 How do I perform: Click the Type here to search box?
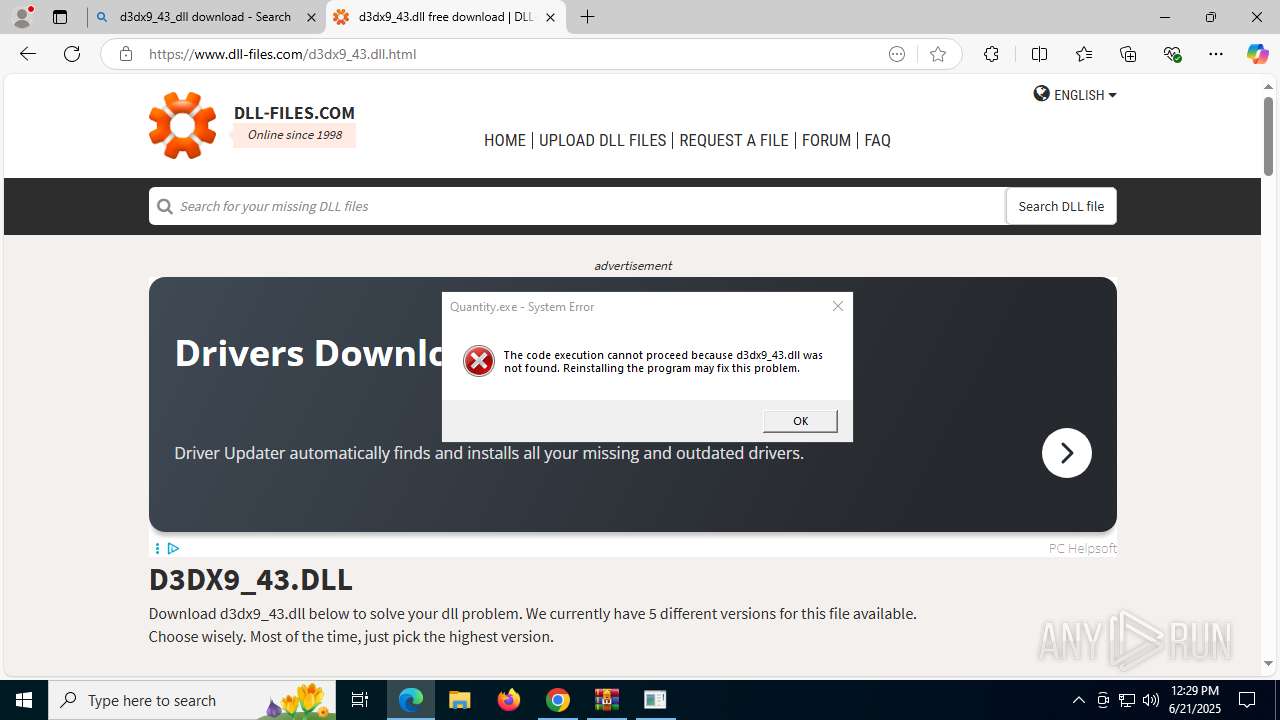(x=192, y=700)
